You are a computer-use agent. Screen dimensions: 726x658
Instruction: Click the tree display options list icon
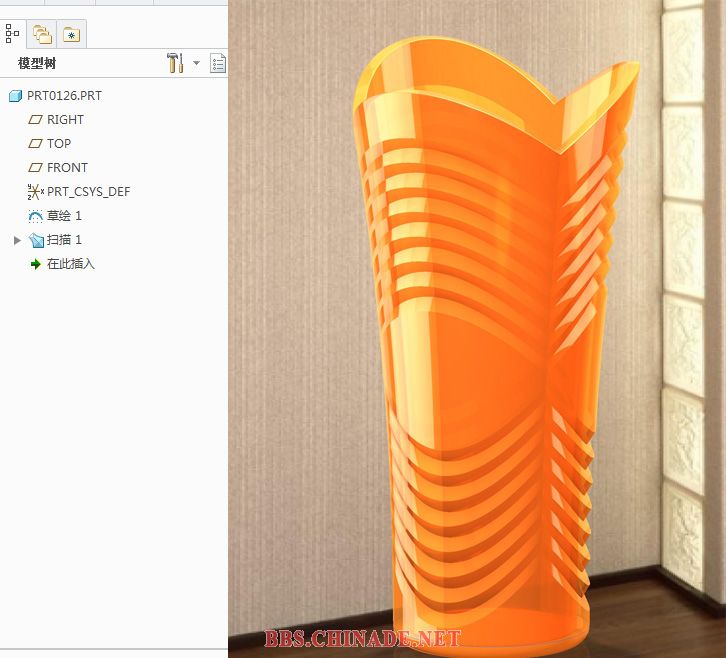coord(218,63)
